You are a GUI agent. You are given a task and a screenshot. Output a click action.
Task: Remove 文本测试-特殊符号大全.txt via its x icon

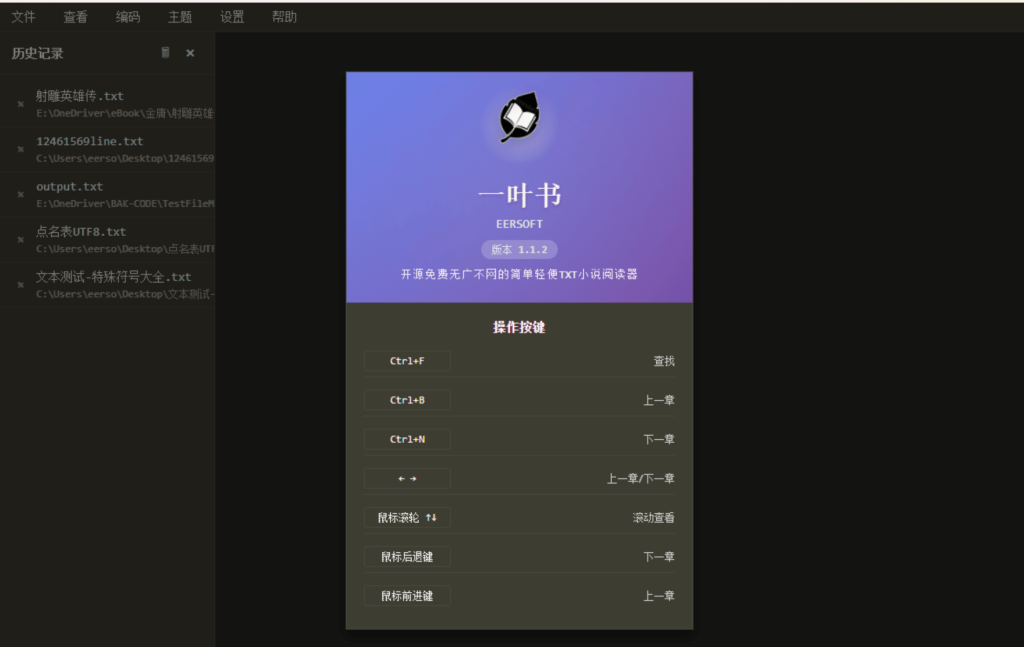(19, 284)
